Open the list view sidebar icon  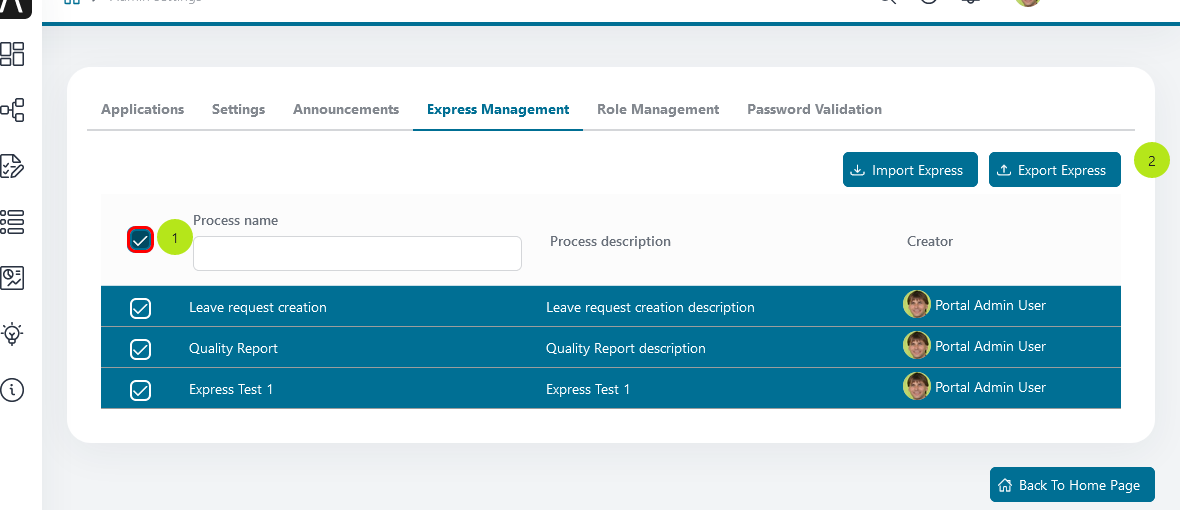pyautogui.click(x=12, y=221)
